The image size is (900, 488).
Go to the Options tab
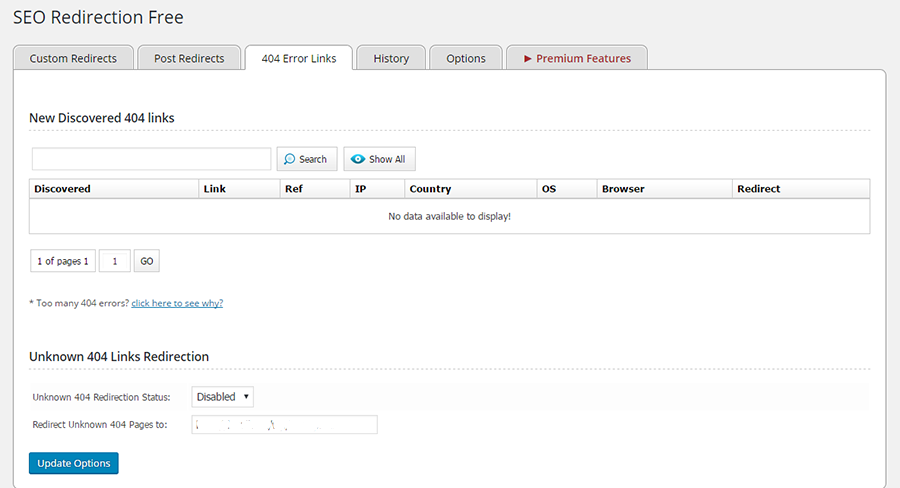coord(465,58)
